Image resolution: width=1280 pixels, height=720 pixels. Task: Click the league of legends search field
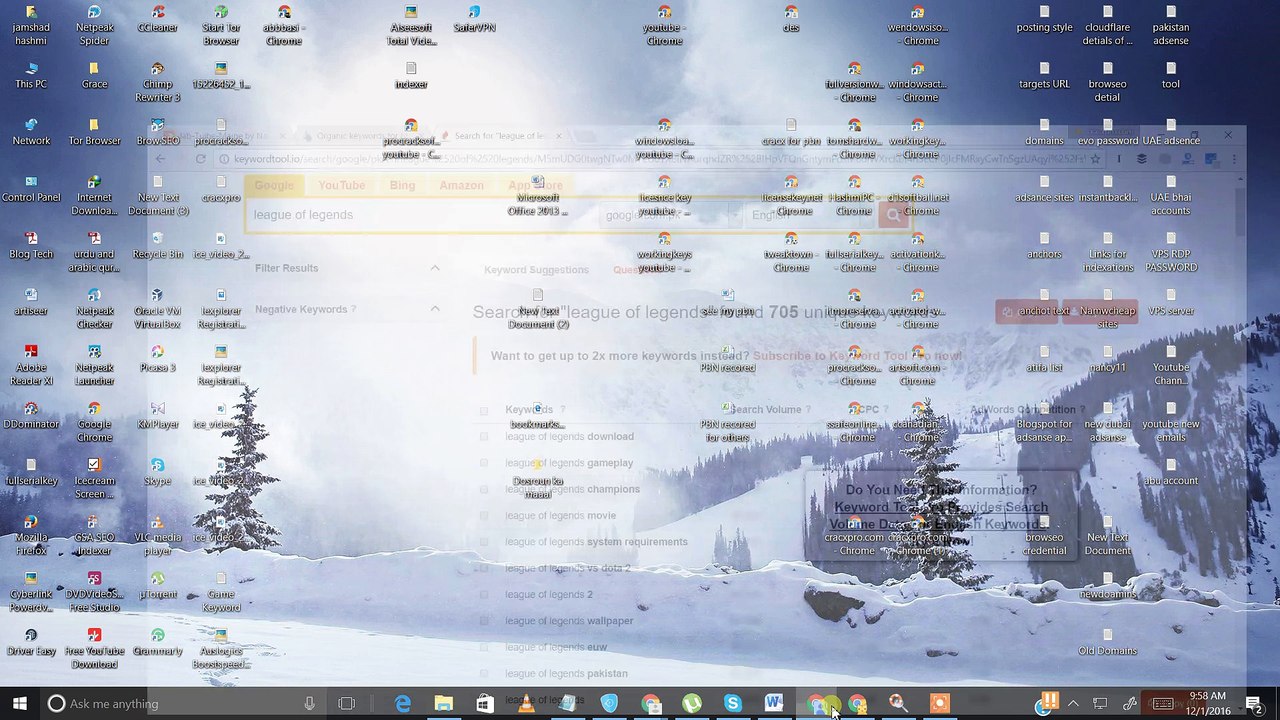pyautogui.click(x=423, y=215)
